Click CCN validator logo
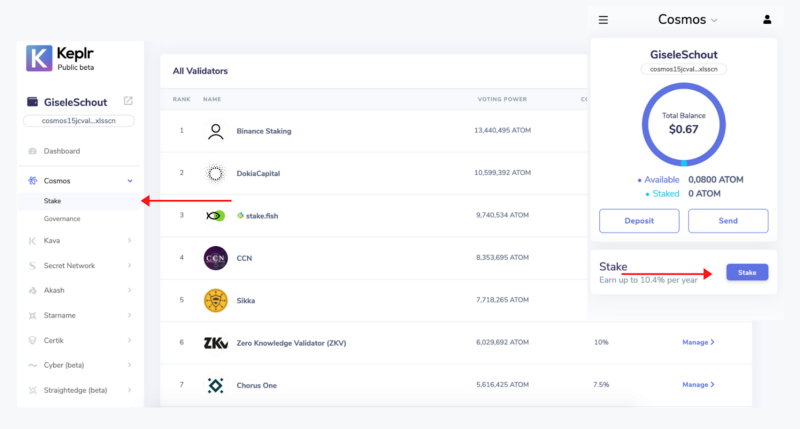The width and height of the screenshot is (800, 429). 215,258
